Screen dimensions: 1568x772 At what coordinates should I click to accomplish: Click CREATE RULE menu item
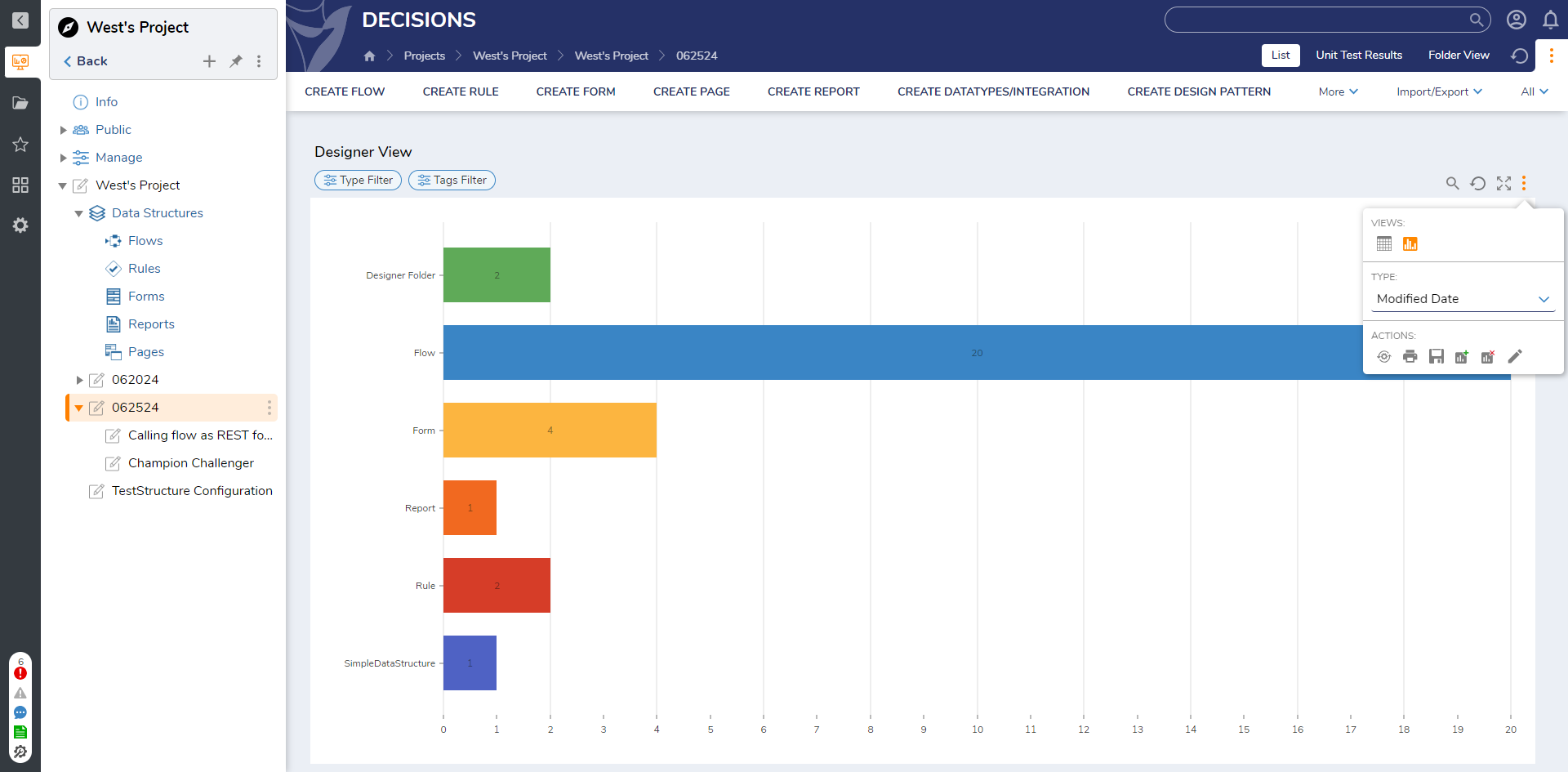coord(461,91)
